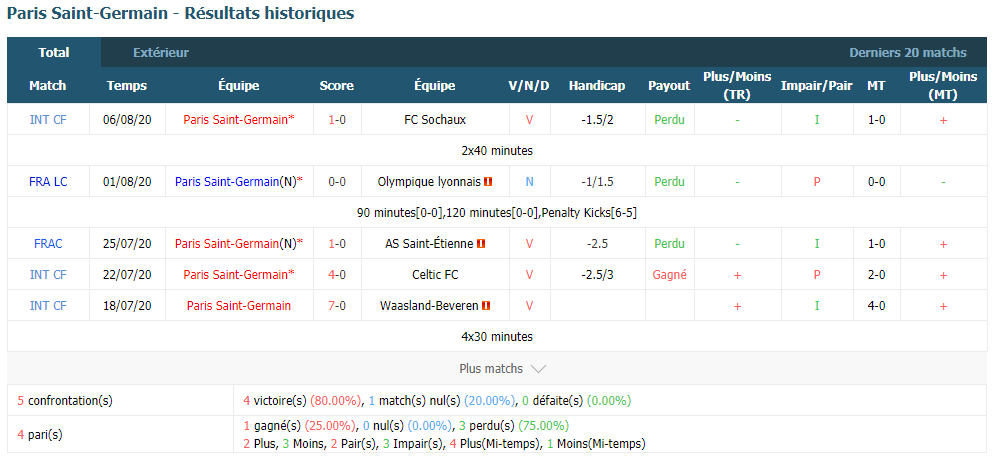This screenshot has width=998, height=462.
Task: Click the date 06/08/20
Action: coord(127,120)
